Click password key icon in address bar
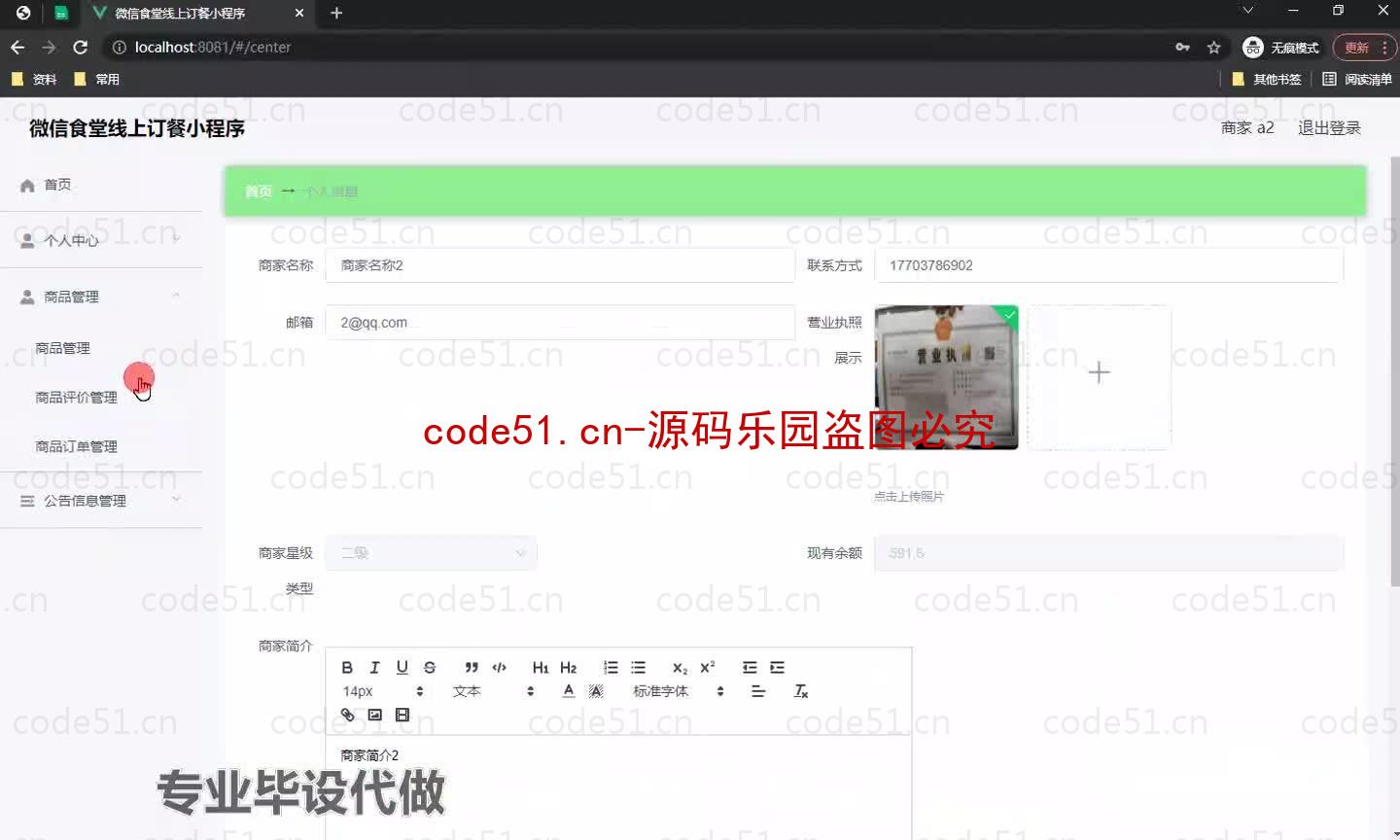 (x=1182, y=47)
